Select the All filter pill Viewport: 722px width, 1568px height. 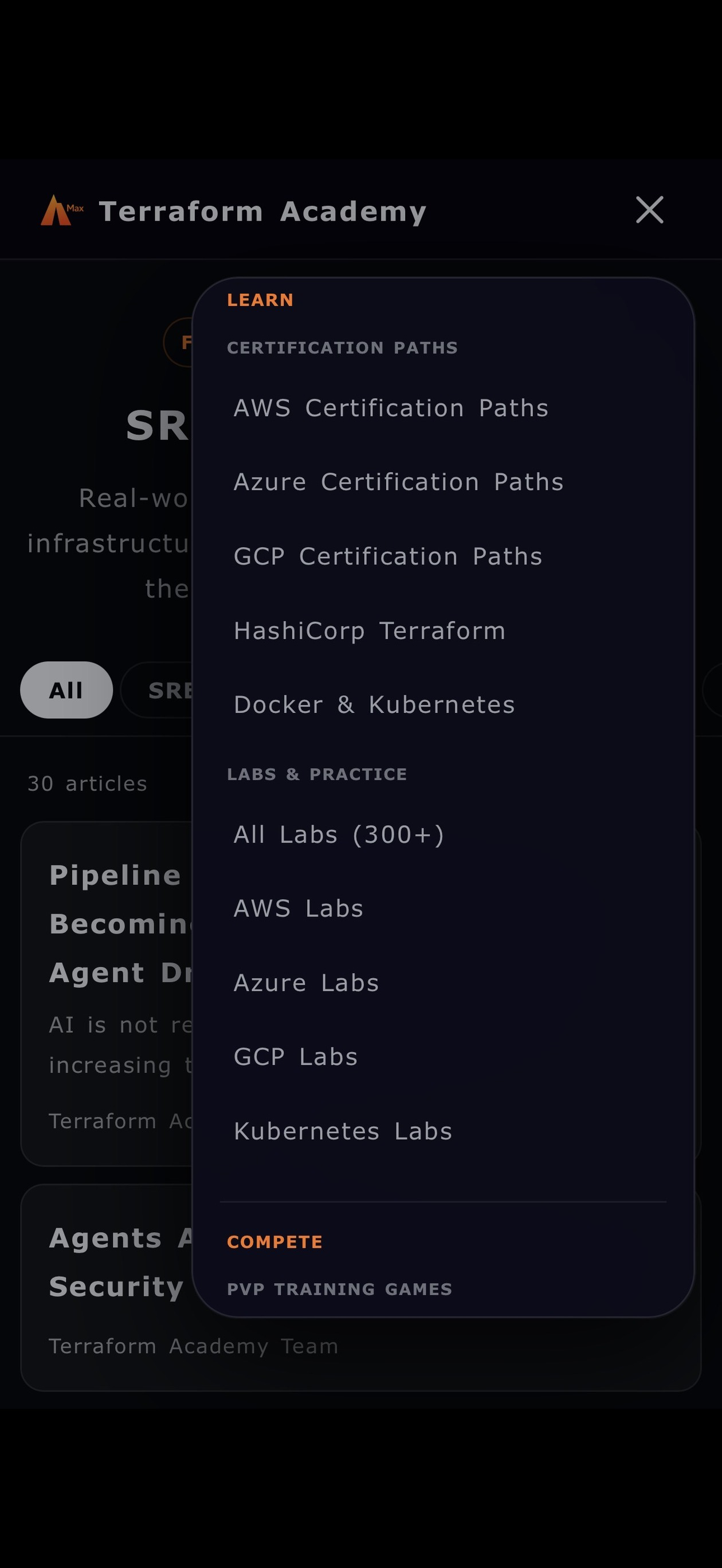point(66,690)
